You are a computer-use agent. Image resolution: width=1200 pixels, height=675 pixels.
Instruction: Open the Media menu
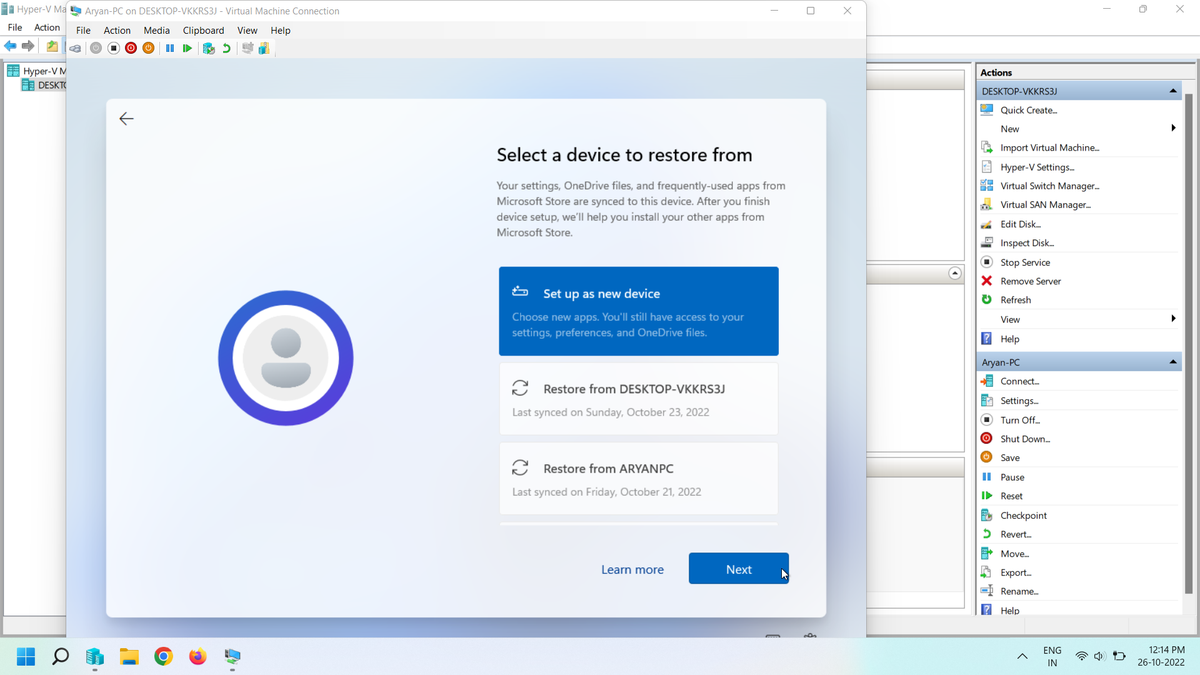coord(157,30)
